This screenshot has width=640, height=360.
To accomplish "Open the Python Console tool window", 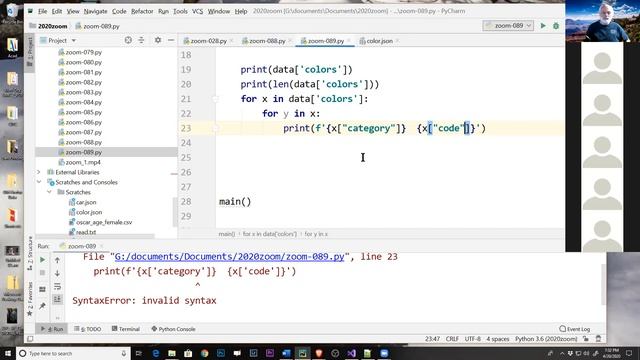I will tap(173, 329).
